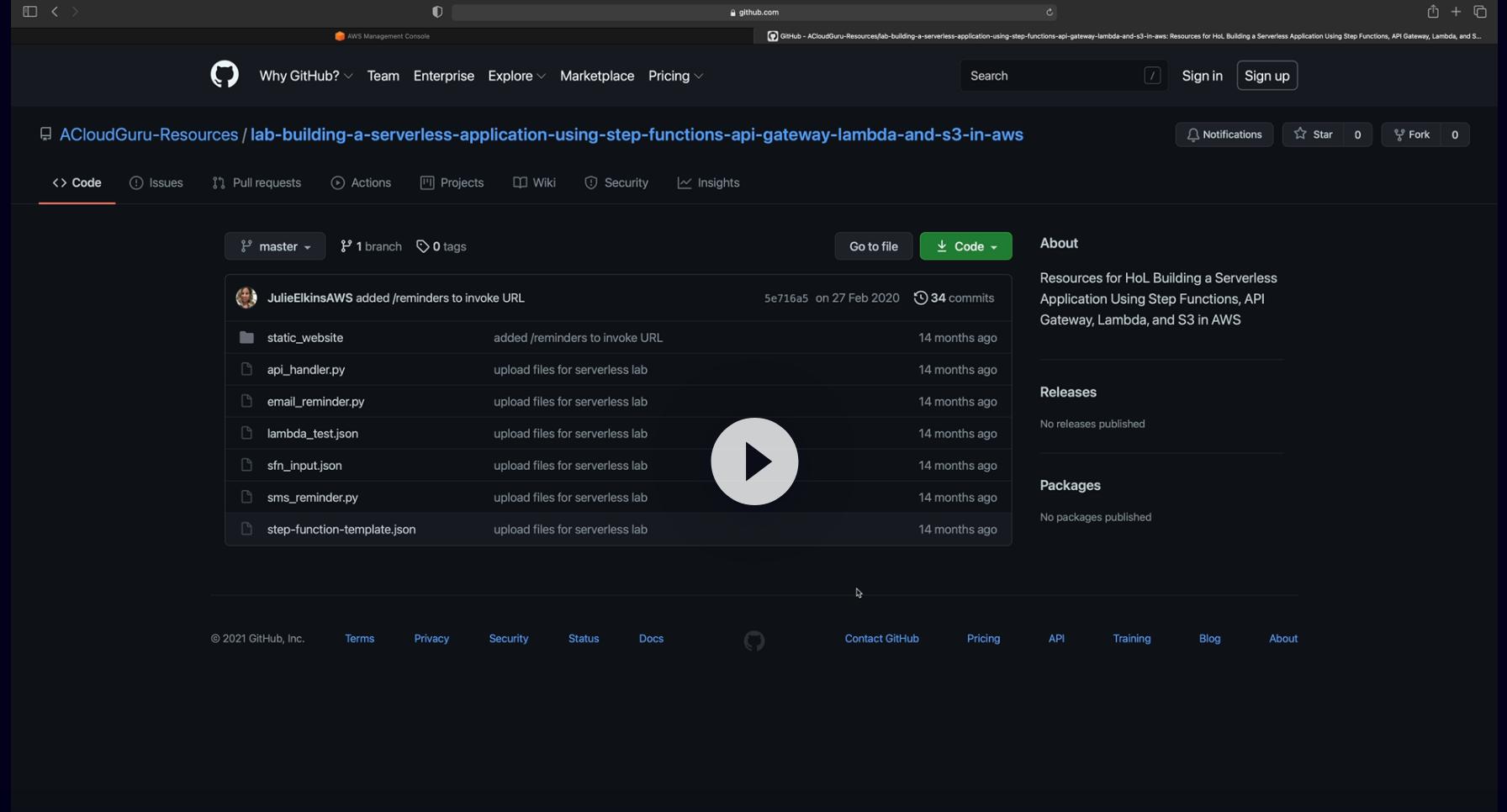Open the green Code download dropdown
This screenshot has width=1507, height=812.
(x=966, y=246)
